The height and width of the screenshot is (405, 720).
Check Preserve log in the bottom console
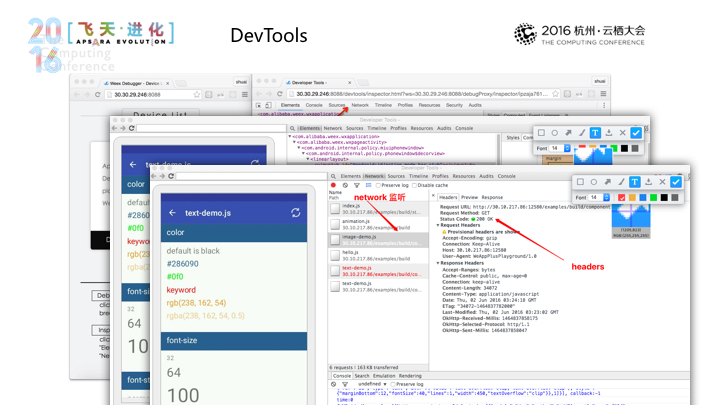click(393, 384)
